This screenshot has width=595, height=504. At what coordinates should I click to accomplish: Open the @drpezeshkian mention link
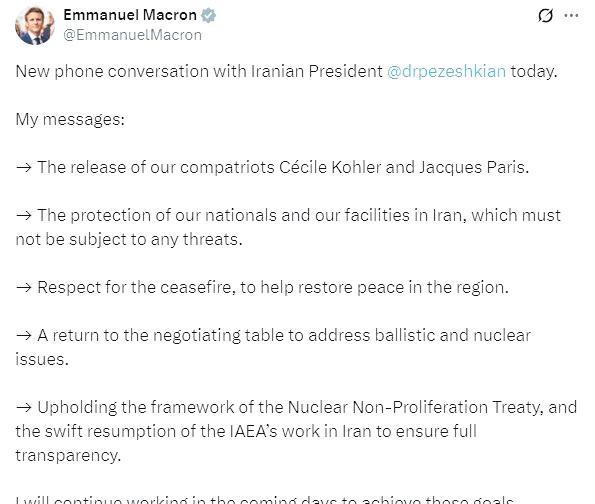(x=446, y=72)
